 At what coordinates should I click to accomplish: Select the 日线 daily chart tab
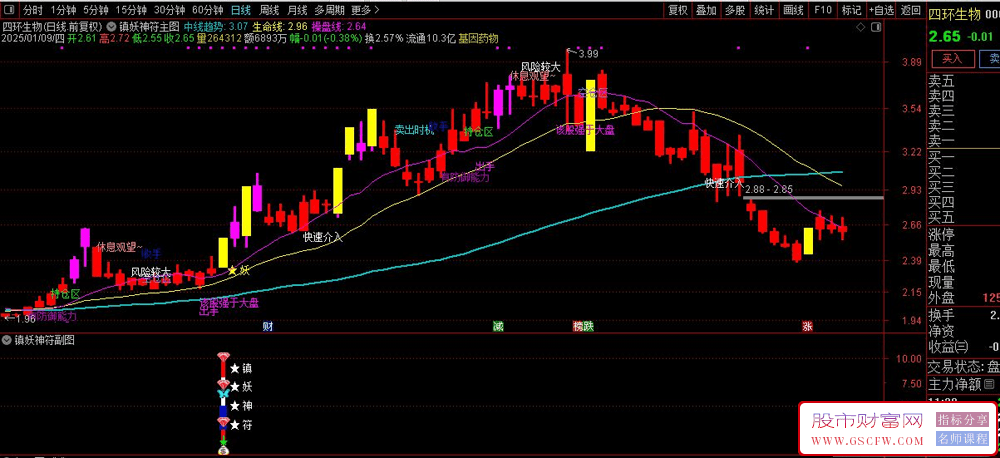(x=241, y=10)
